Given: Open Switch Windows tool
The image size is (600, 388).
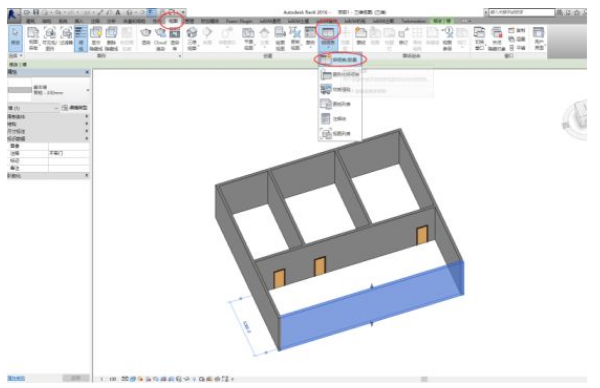Looking at the screenshot, I should point(479,39).
